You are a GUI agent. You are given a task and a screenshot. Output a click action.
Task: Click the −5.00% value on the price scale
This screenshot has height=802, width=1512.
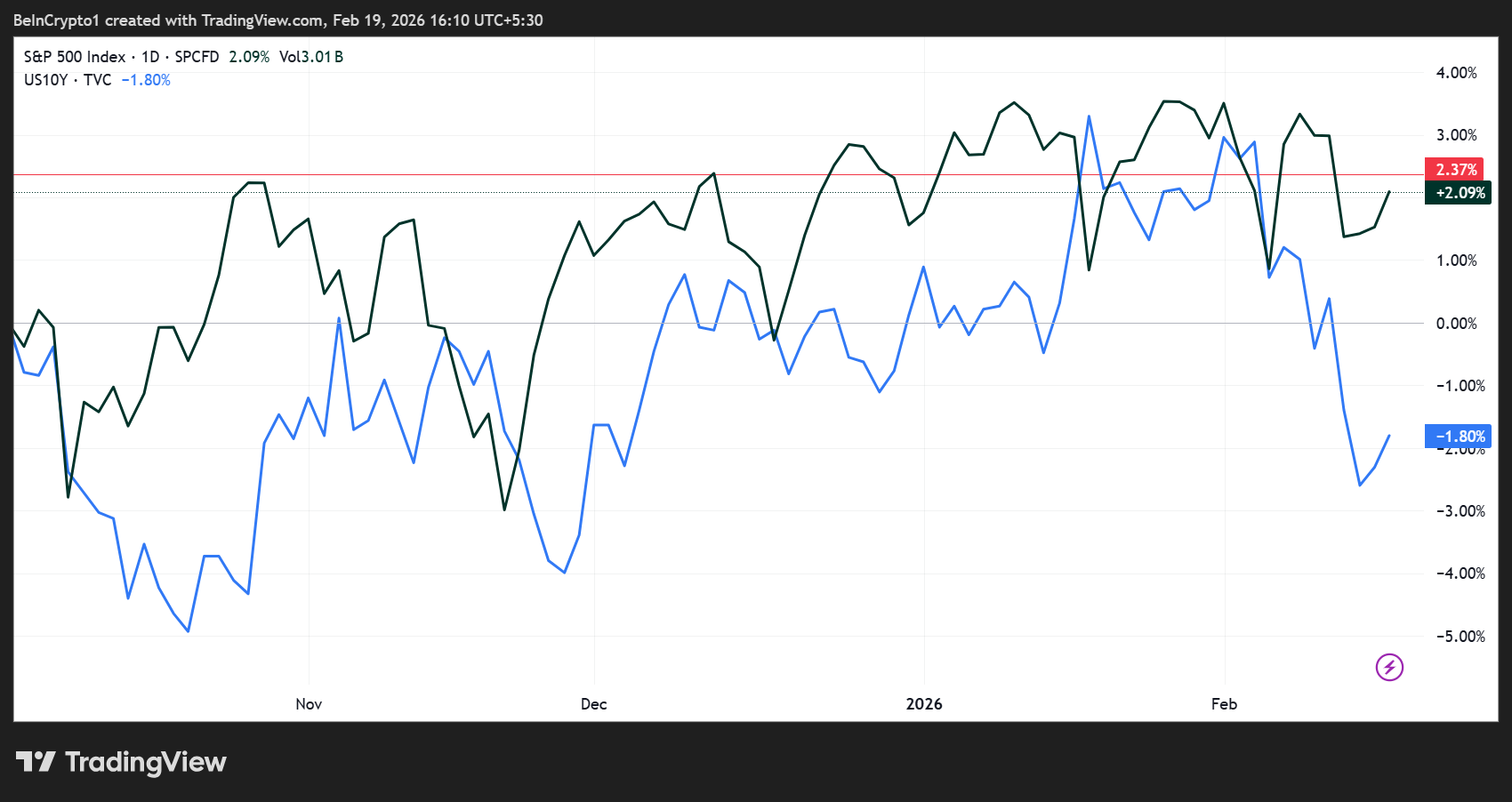1459,637
